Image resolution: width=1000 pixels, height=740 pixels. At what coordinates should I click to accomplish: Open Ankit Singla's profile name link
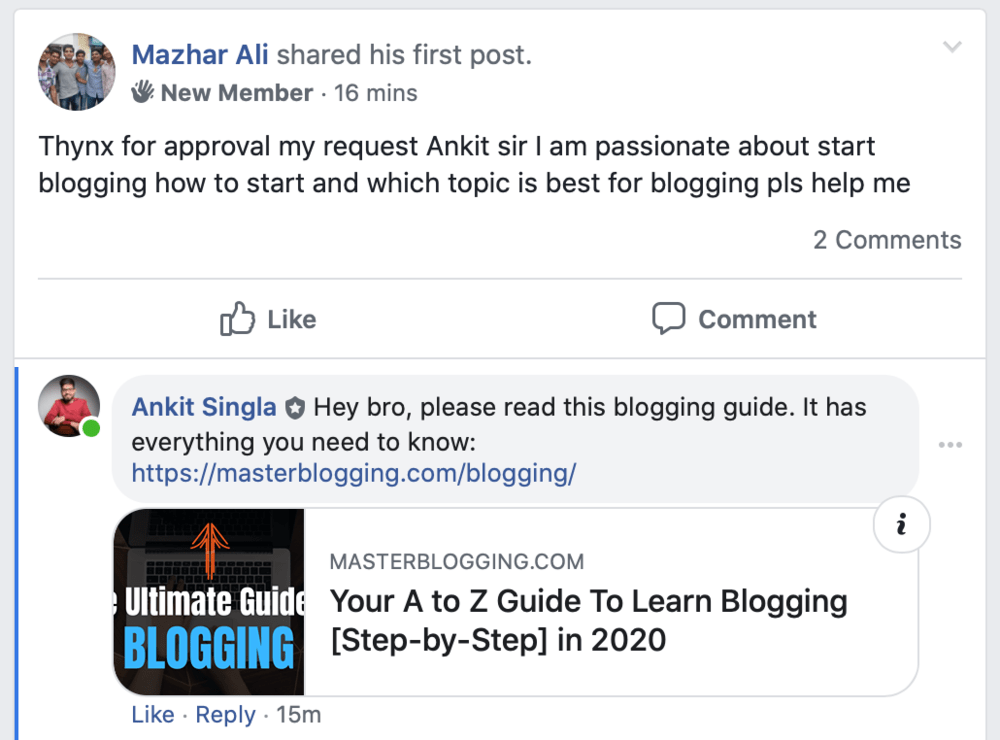(x=203, y=406)
